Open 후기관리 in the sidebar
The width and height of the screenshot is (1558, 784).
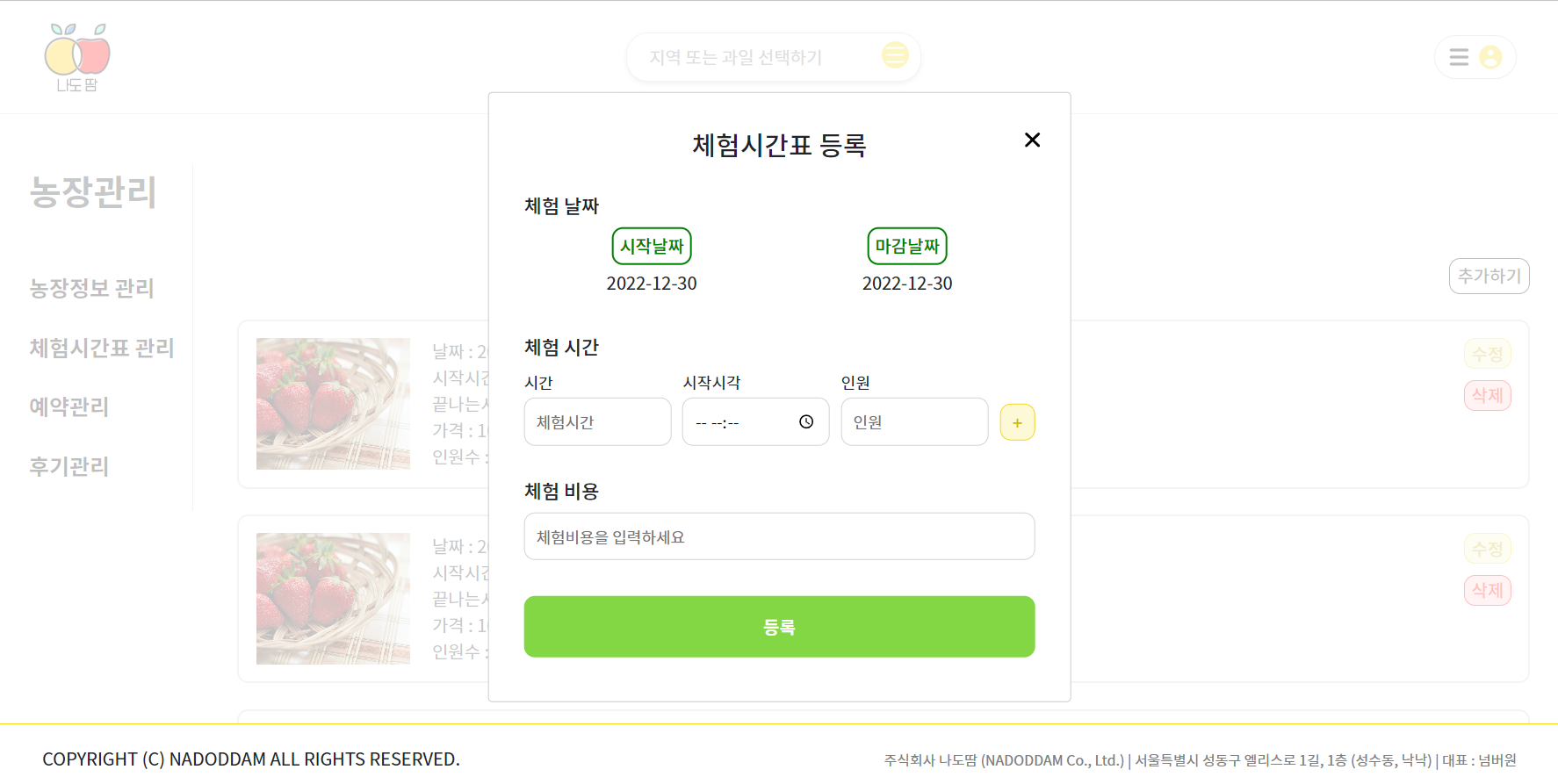tap(68, 466)
